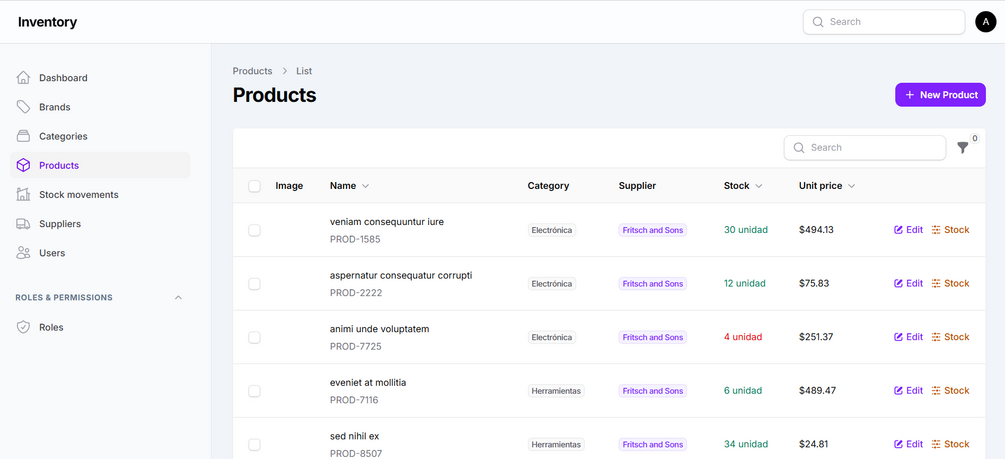The width and height of the screenshot is (1005, 459).
Task: Click the Categories box icon
Action: tap(23, 136)
